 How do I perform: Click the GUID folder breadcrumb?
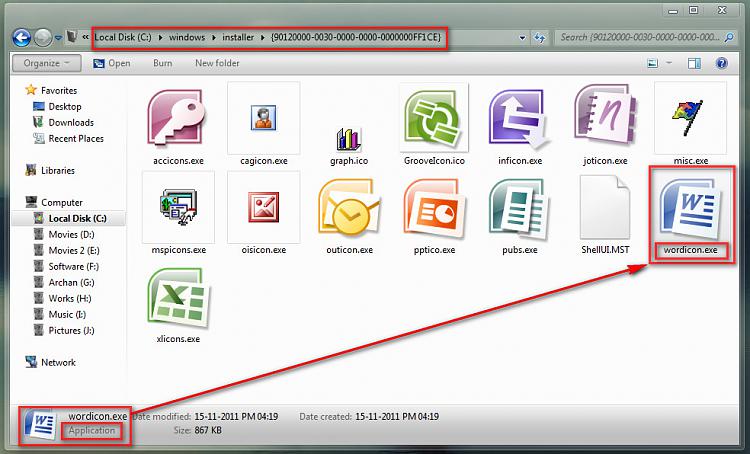tap(356, 37)
